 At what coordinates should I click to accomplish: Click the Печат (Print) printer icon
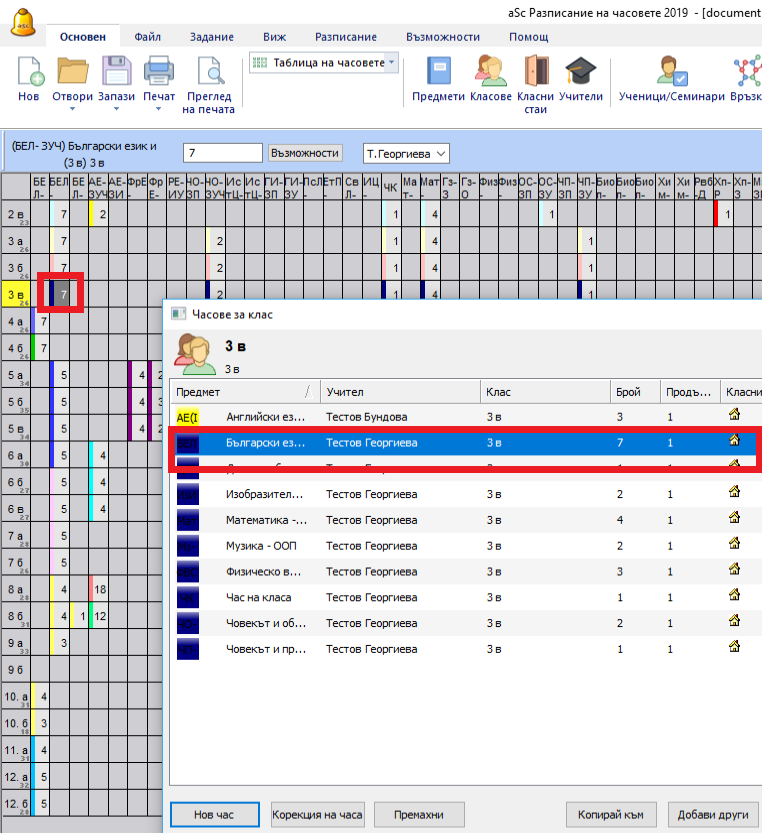click(159, 72)
